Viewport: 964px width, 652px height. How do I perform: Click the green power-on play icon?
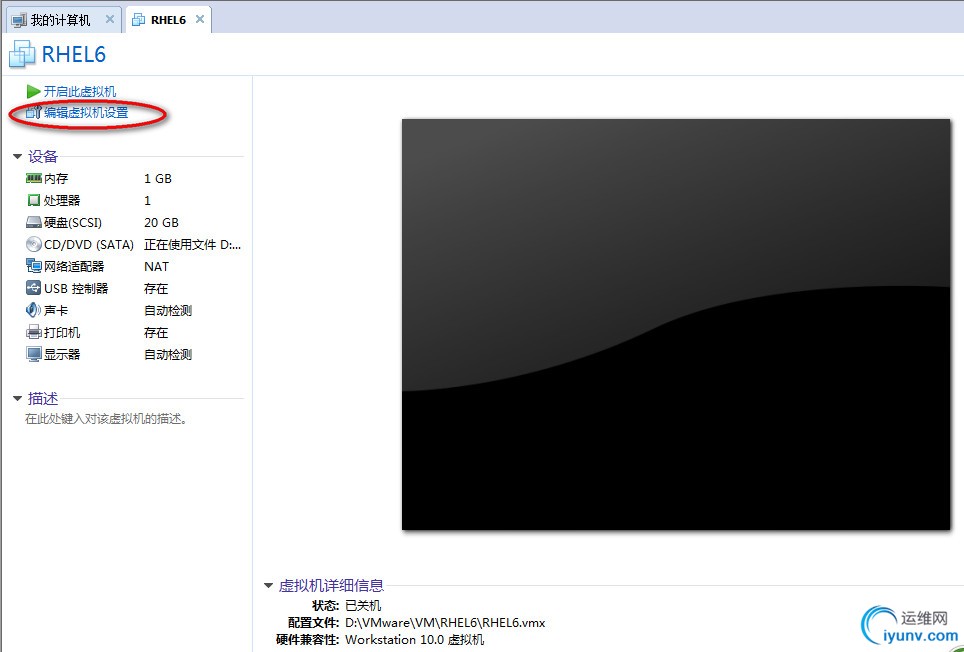[33, 92]
